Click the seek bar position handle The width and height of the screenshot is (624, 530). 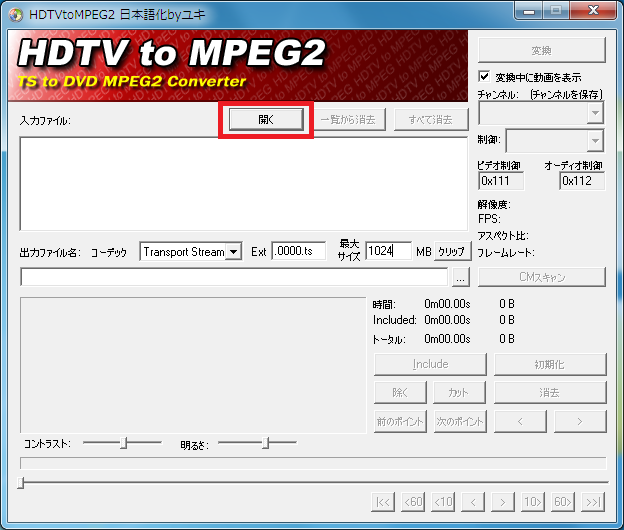click(x=22, y=484)
